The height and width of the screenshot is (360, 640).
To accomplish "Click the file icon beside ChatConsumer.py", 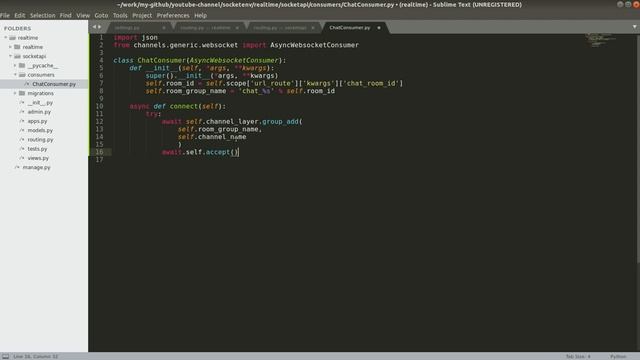I will click(x=27, y=84).
